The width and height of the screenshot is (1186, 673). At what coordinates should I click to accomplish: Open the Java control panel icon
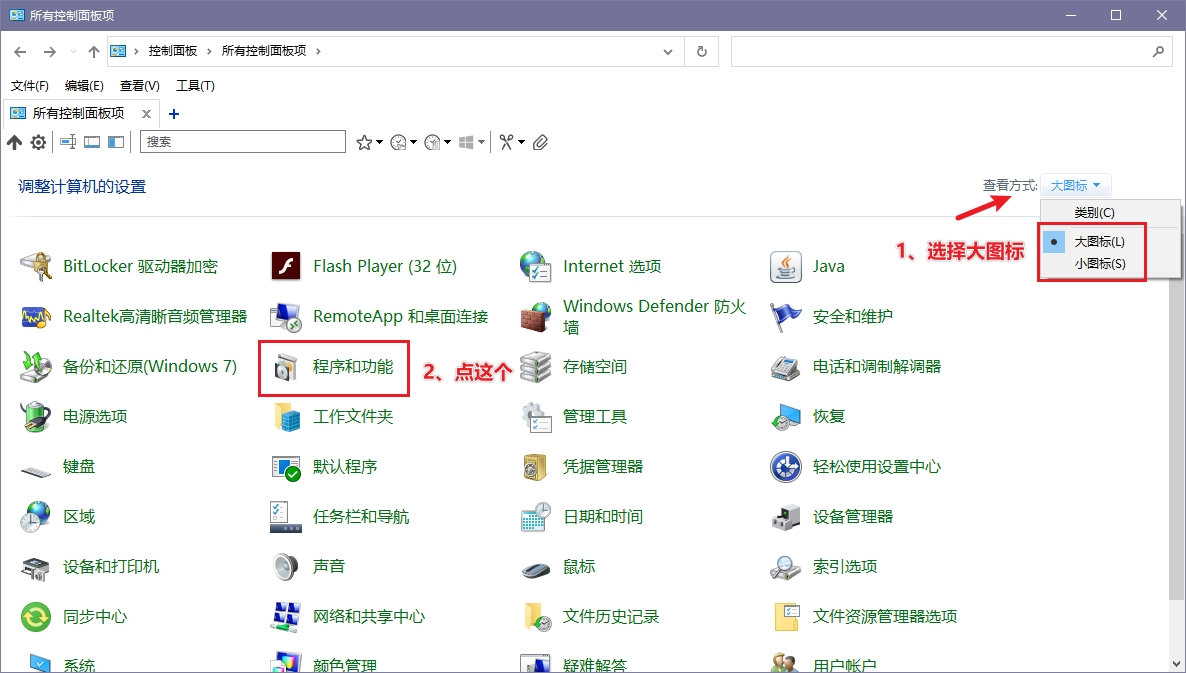[x=785, y=266]
